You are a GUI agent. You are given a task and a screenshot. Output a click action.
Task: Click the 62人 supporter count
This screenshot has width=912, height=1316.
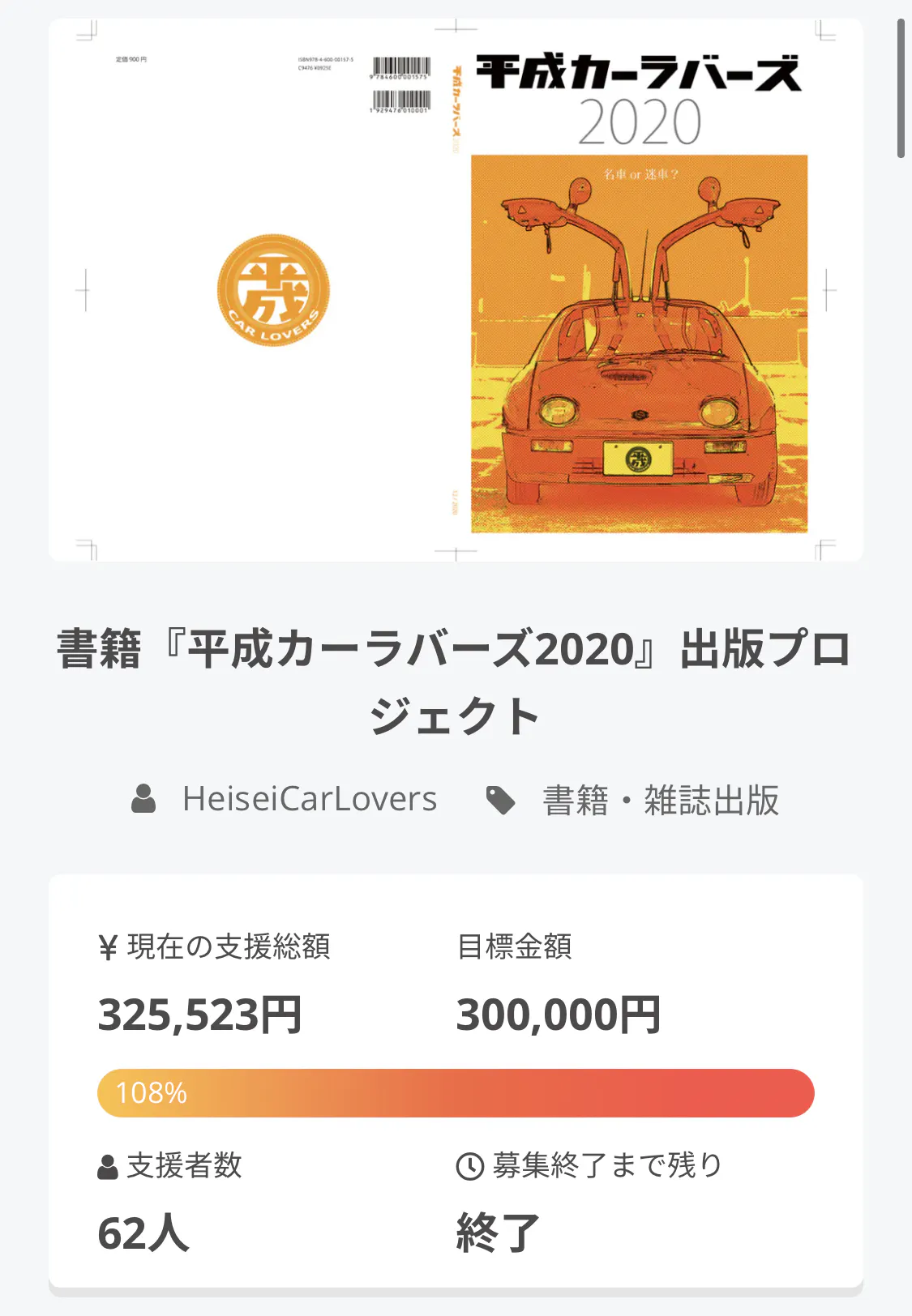point(143,1233)
